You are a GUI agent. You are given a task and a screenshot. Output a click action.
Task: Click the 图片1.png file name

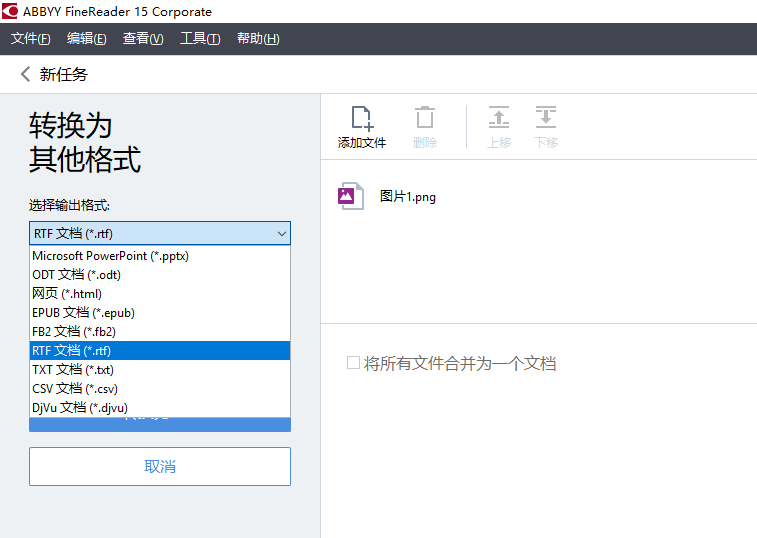(407, 197)
